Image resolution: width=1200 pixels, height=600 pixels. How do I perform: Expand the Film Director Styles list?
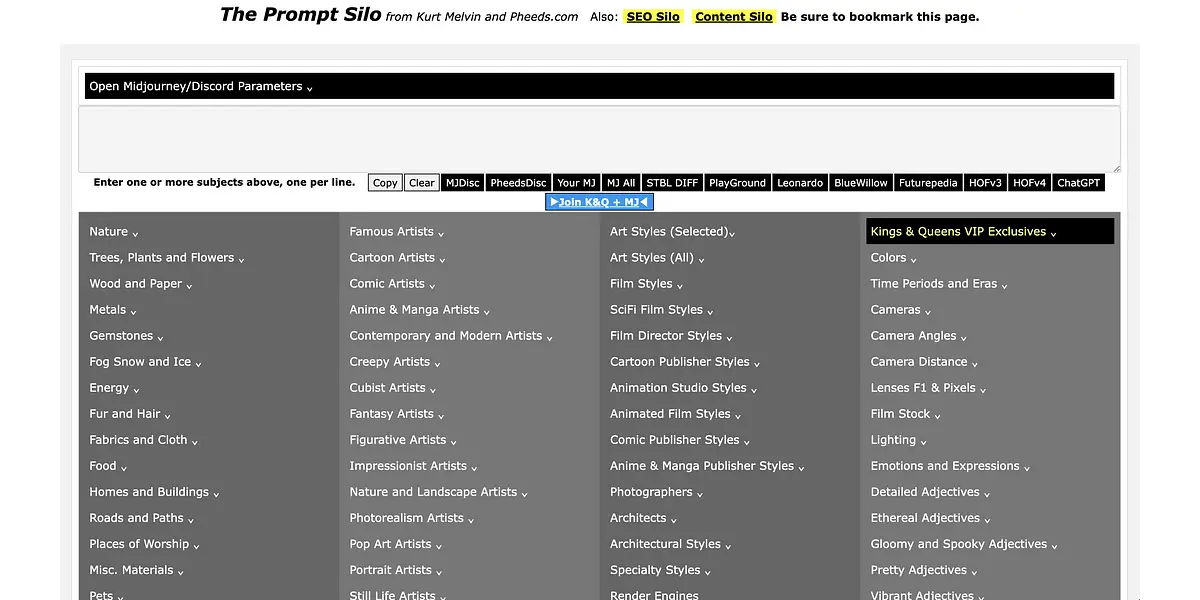[670, 336]
